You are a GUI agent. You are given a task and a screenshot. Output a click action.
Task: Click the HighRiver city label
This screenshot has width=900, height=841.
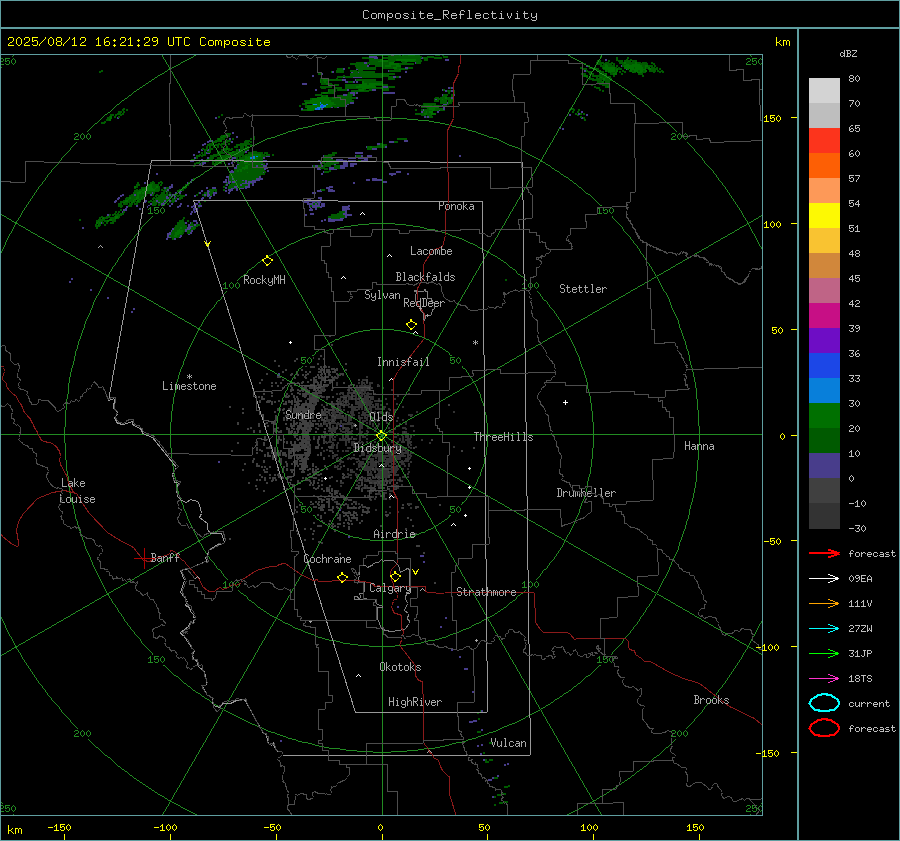(x=415, y=702)
